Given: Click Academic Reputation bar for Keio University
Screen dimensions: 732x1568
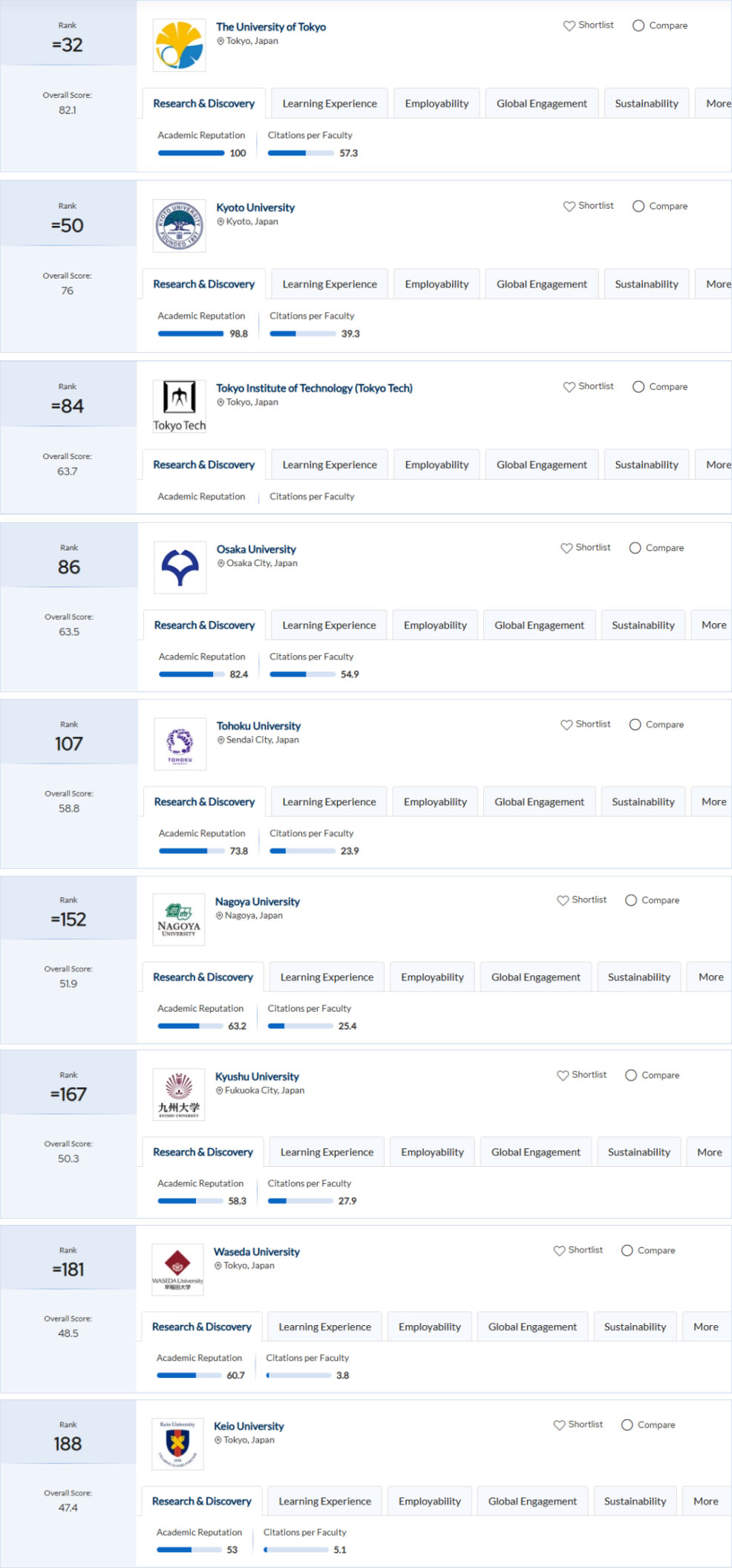Looking at the screenshot, I should pyautogui.click(x=189, y=1550).
